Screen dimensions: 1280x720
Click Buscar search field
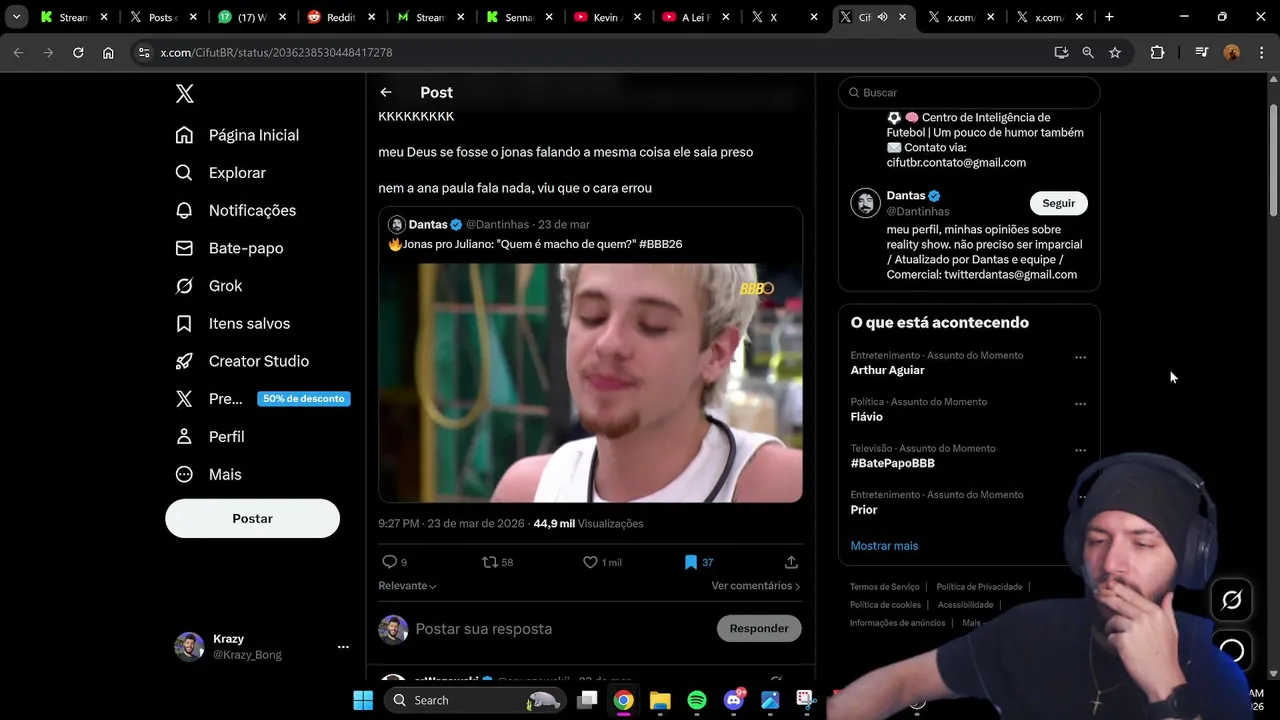click(969, 92)
